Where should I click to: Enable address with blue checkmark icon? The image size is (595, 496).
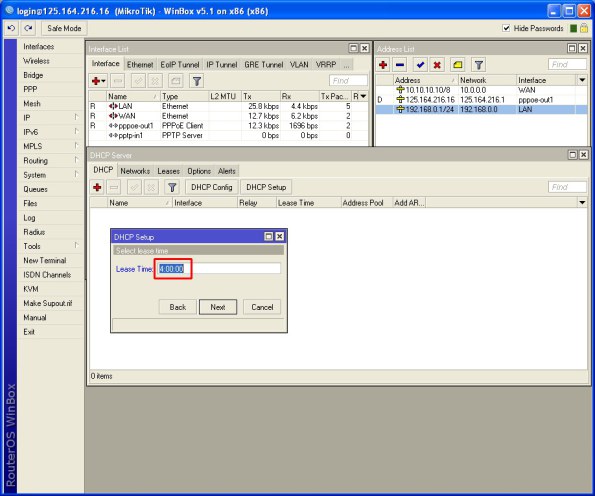pos(420,65)
